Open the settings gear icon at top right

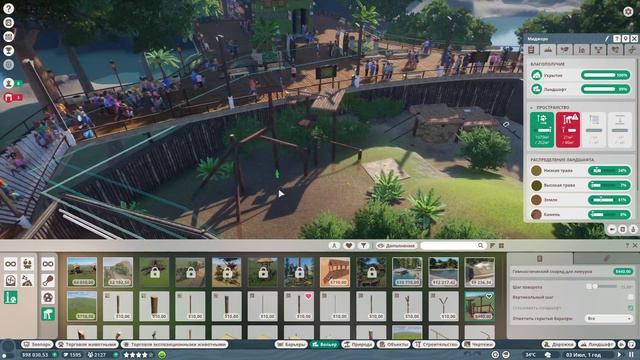[x=628, y=12]
